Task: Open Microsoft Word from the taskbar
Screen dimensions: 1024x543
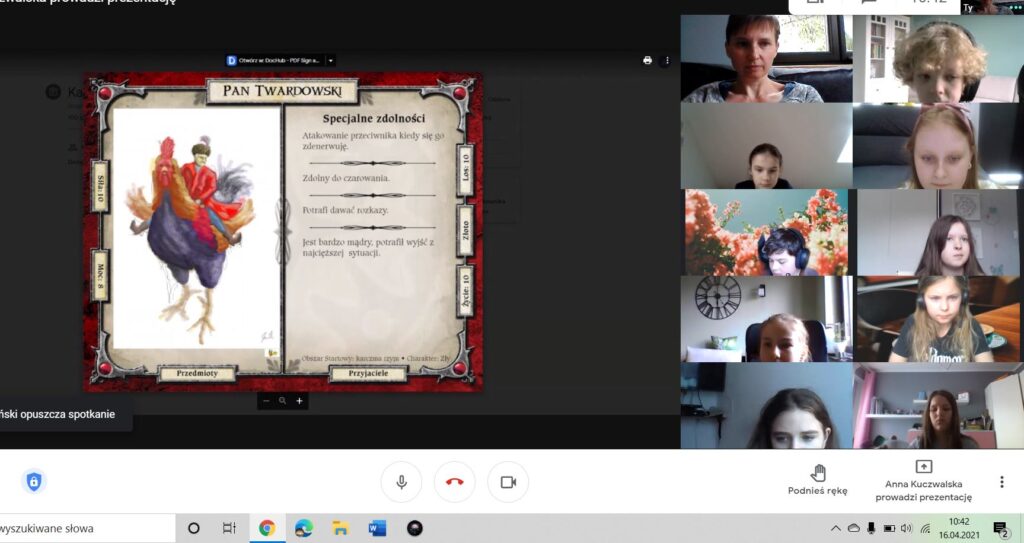Action: [377, 528]
